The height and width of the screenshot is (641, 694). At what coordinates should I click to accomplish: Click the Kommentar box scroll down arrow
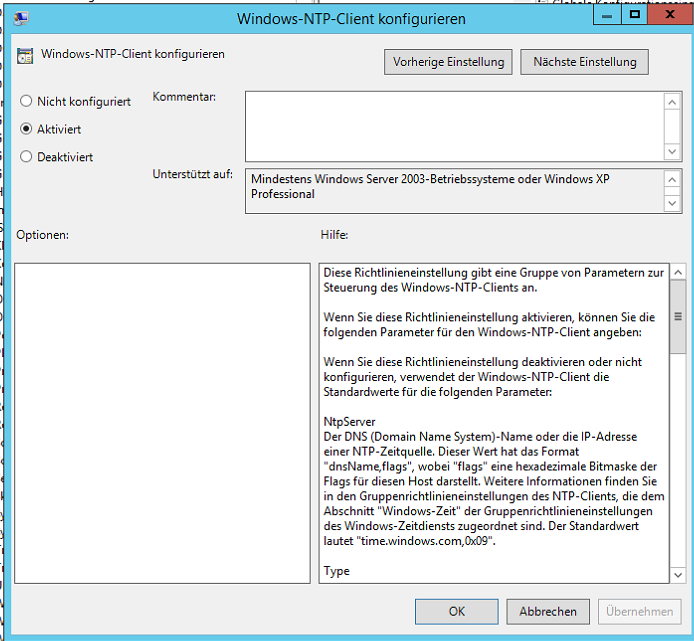(672, 151)
